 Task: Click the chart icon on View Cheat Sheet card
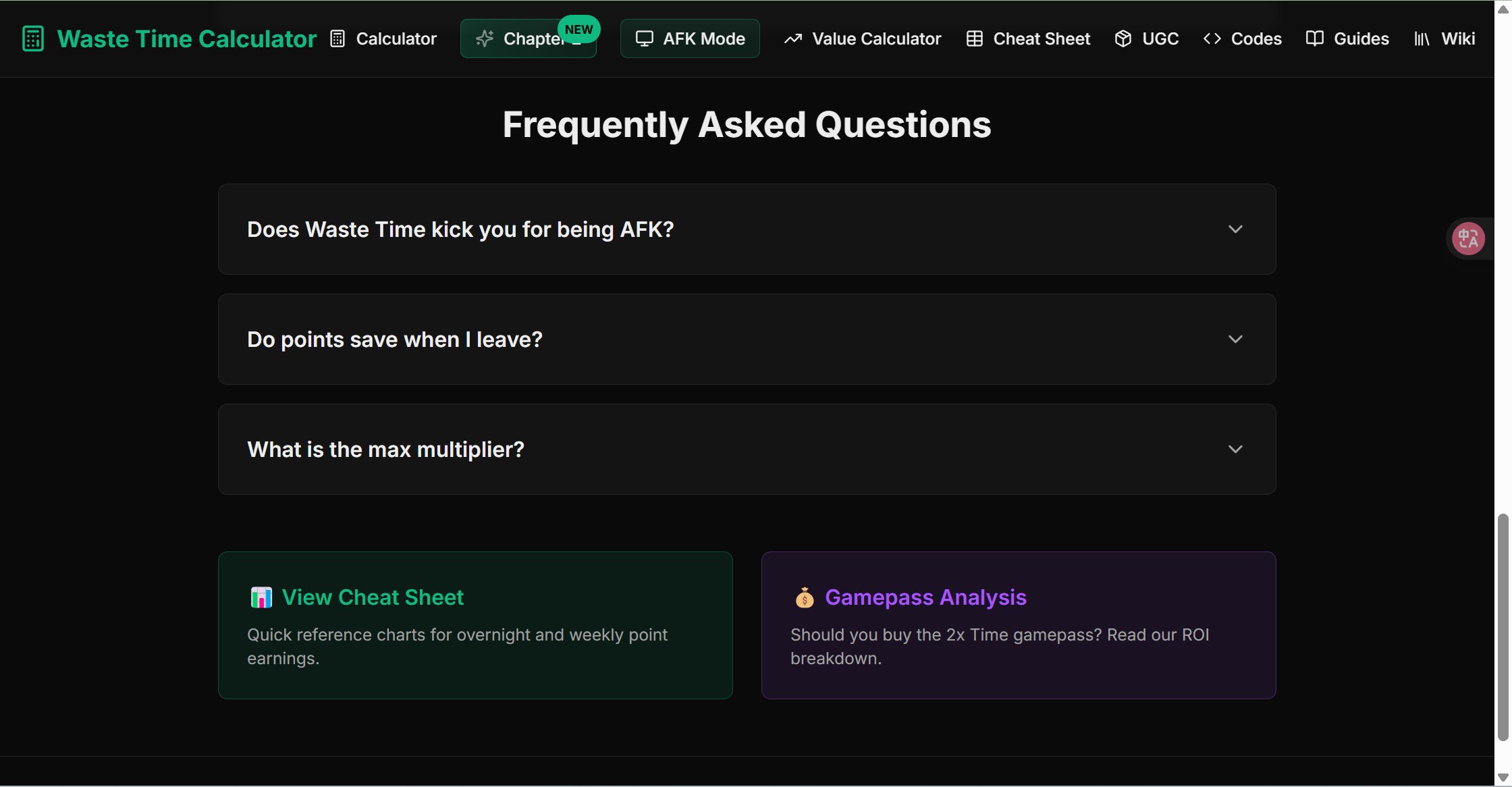[x=261, y=597]
